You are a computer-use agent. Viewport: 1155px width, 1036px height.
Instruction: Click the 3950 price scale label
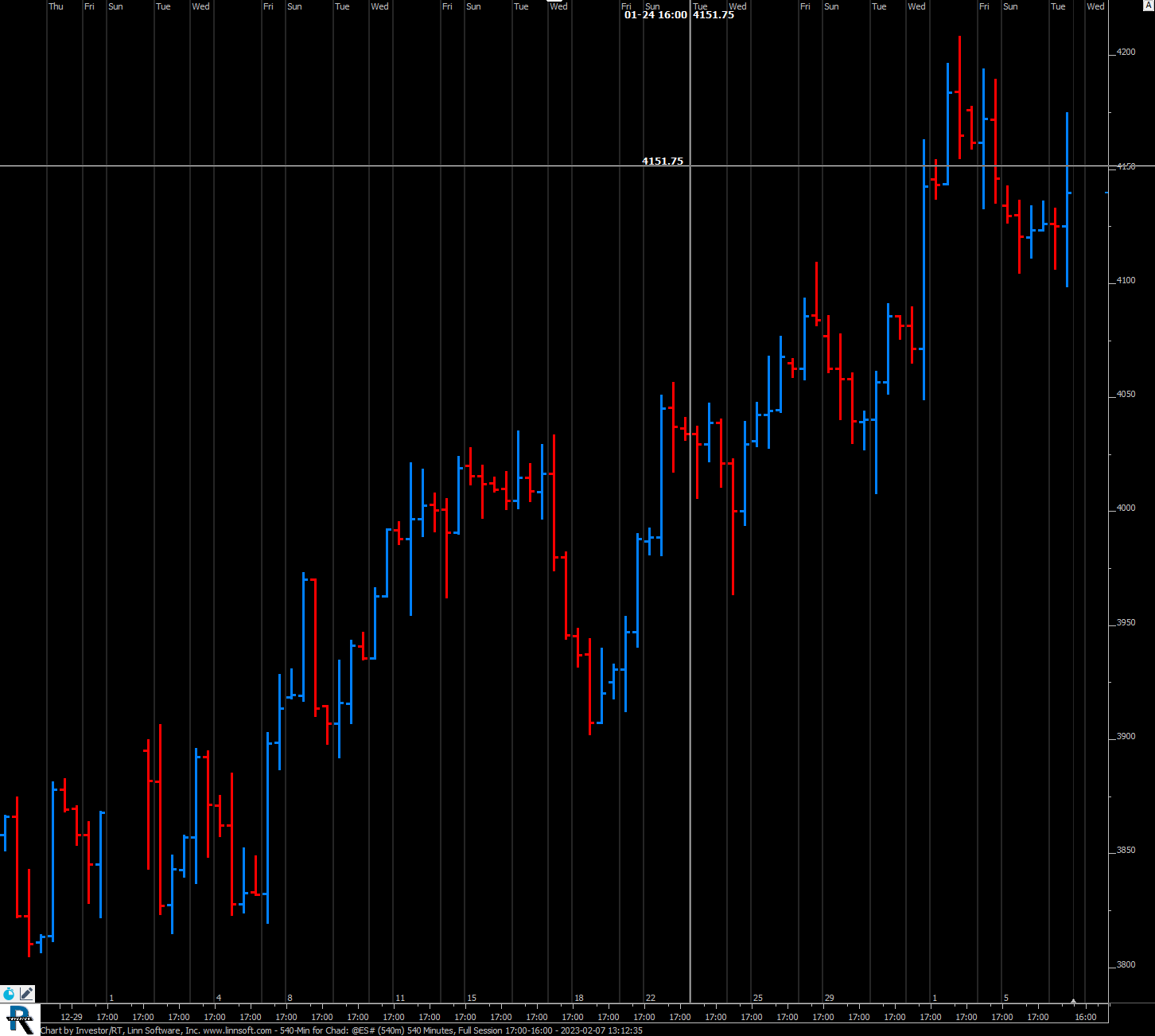coord(1126,623)
